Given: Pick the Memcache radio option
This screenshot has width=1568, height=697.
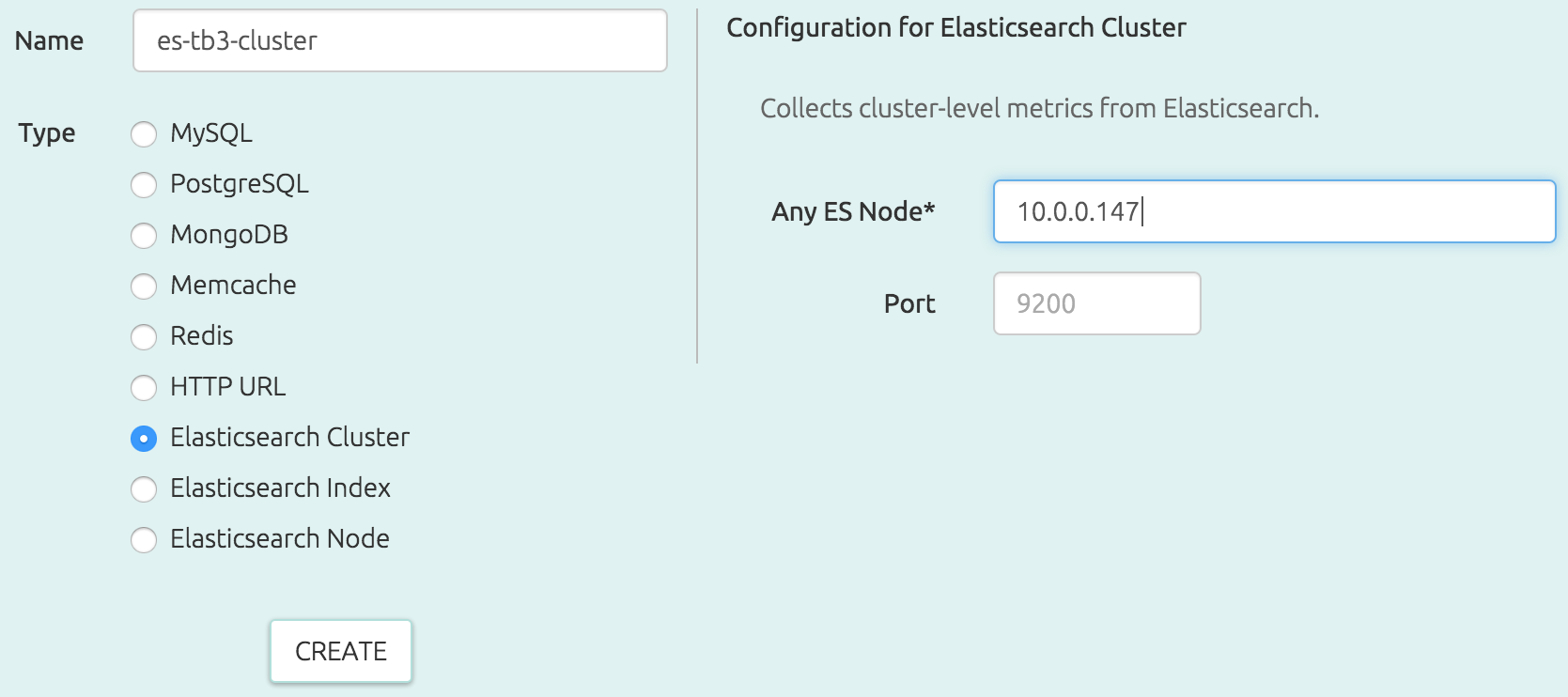Looking at the screenshot, I should pos(144,287).
